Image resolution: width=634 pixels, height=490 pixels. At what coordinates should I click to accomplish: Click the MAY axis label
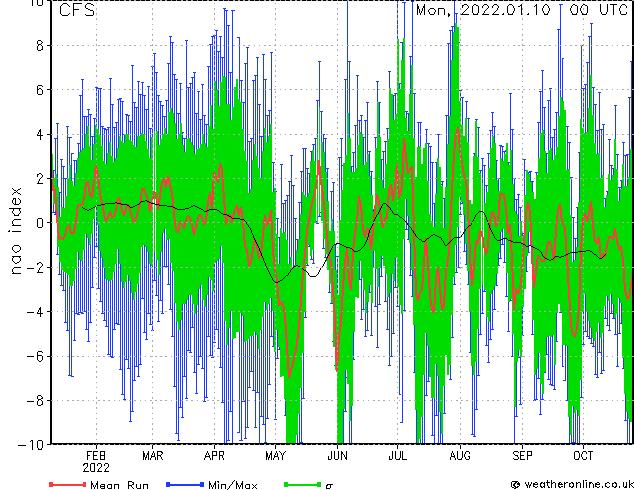click(x=275, y=456)
